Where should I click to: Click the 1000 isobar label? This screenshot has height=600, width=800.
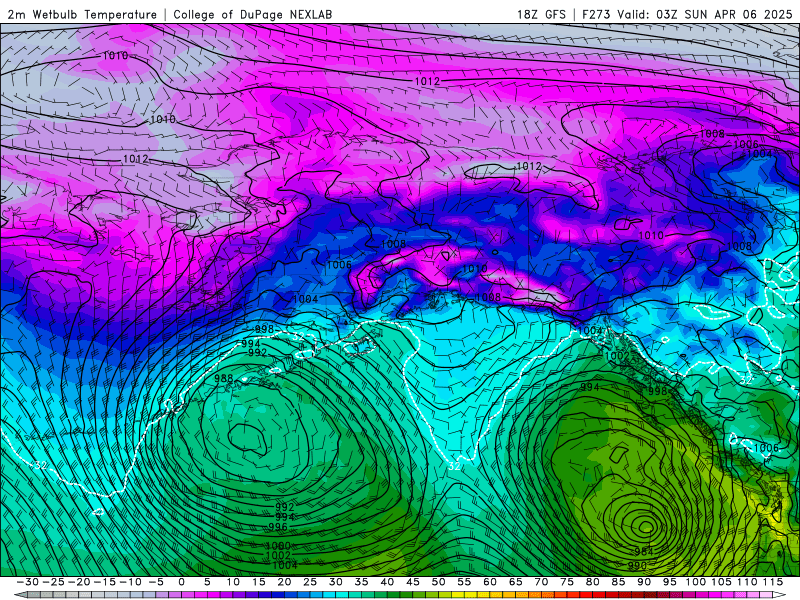[278, 546]
